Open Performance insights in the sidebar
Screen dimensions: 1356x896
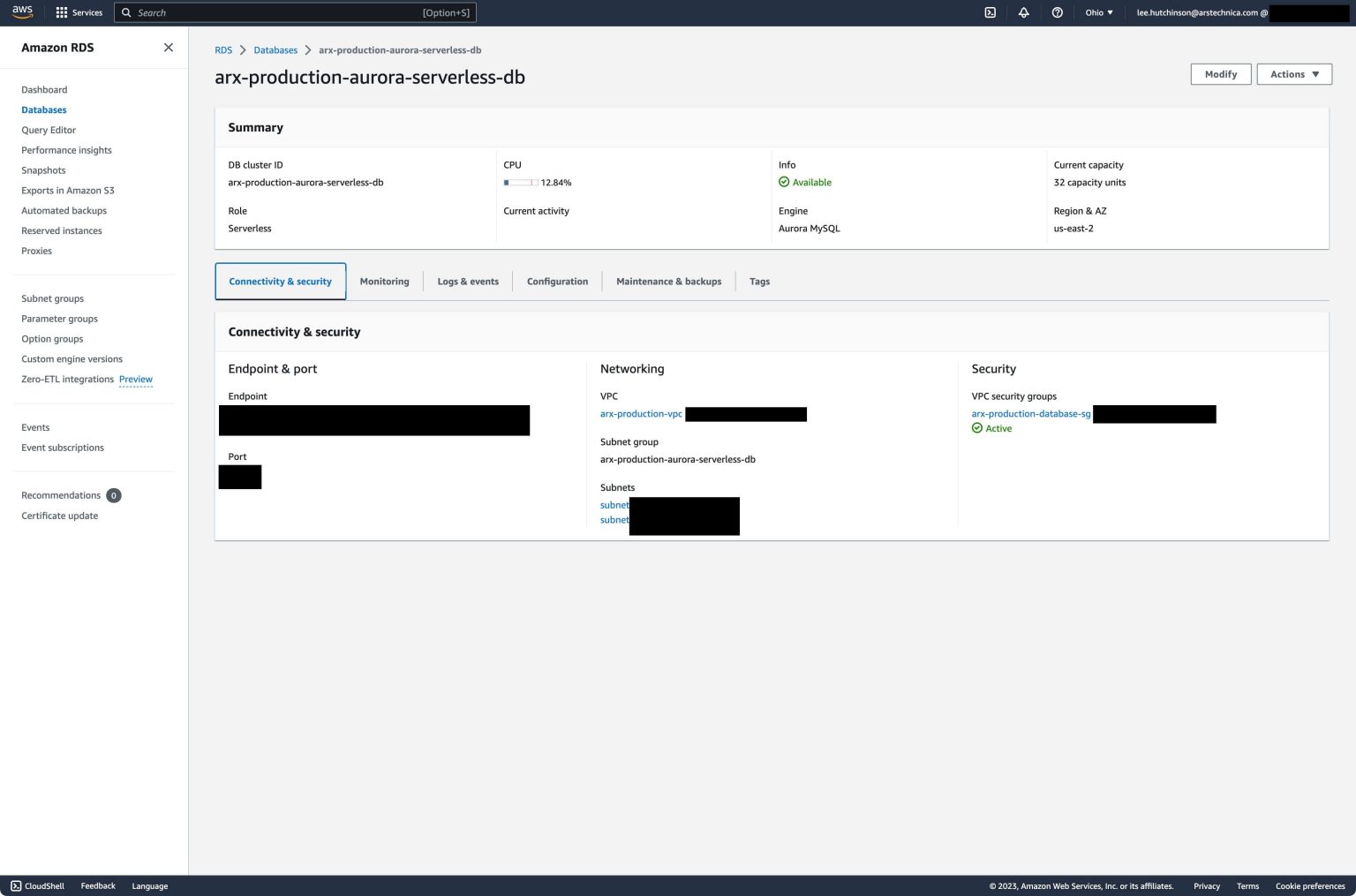coord(67,151)
